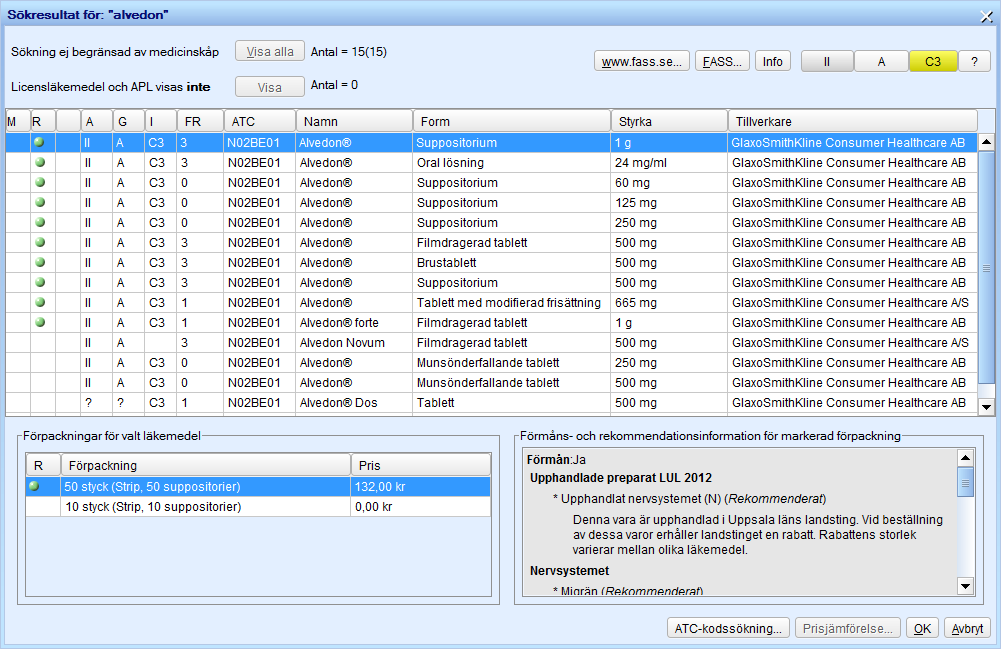1001x649 pixels.
Task: Click benefit info panel scrollbar thumb
Action: [965, 482]
